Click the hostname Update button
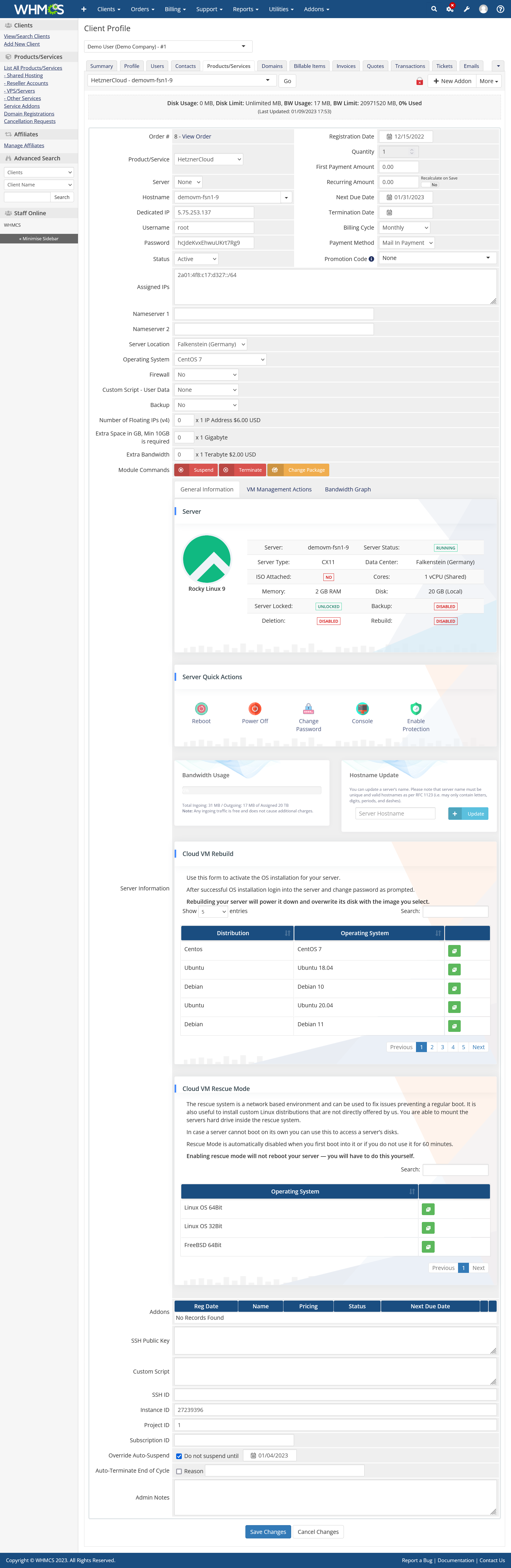Screen dimensions: 511x1568 pos(468,814)
